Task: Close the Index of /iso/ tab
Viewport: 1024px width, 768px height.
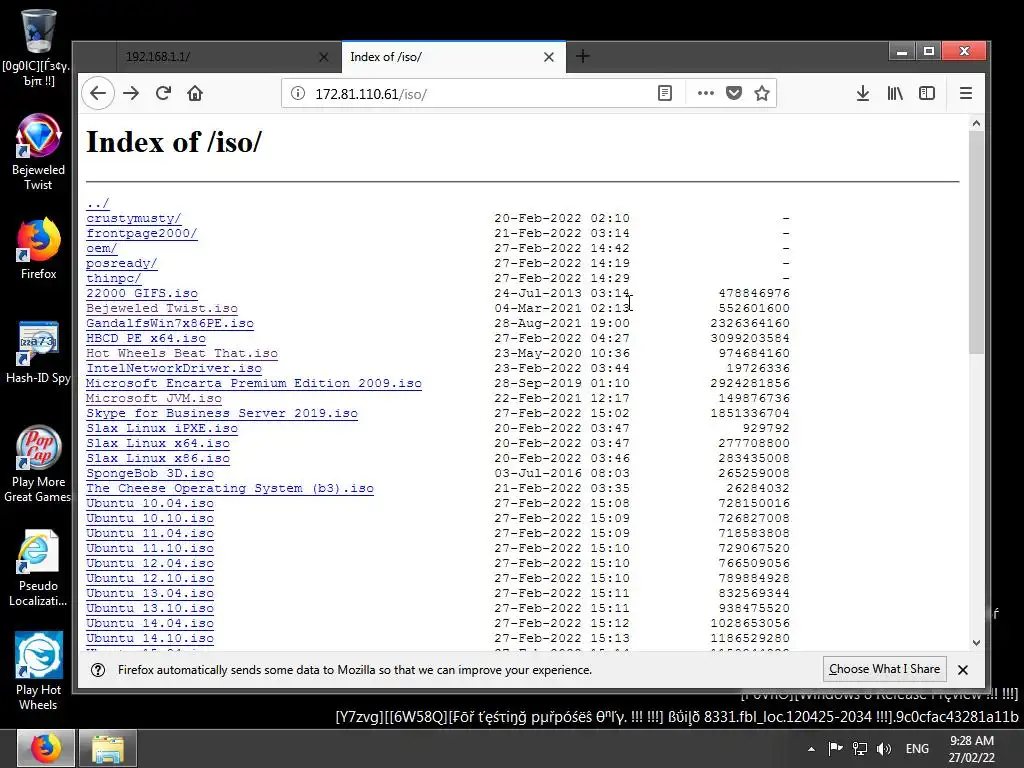Action: [x=549, y=57]
